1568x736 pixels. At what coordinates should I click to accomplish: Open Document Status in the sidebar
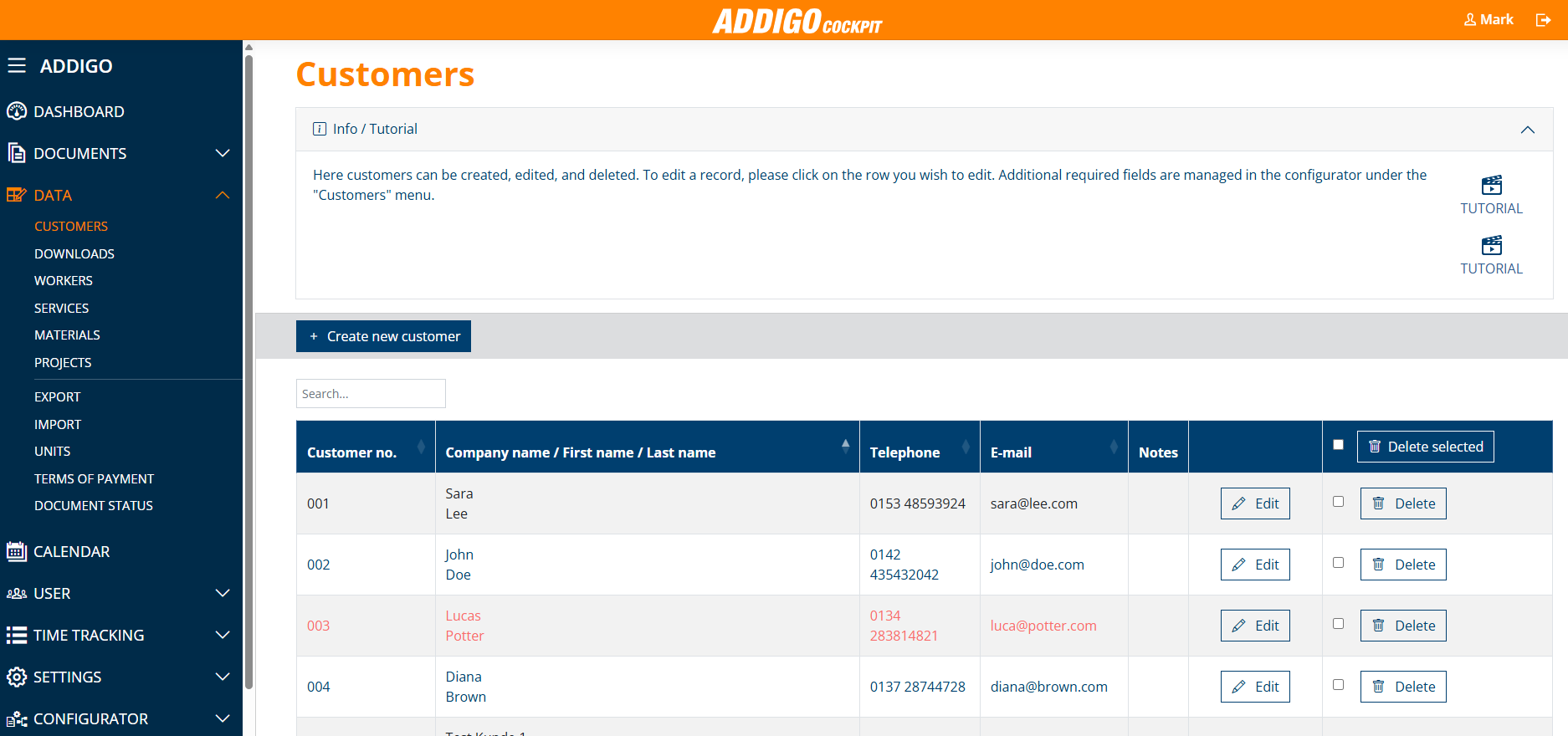coord(94,506)
